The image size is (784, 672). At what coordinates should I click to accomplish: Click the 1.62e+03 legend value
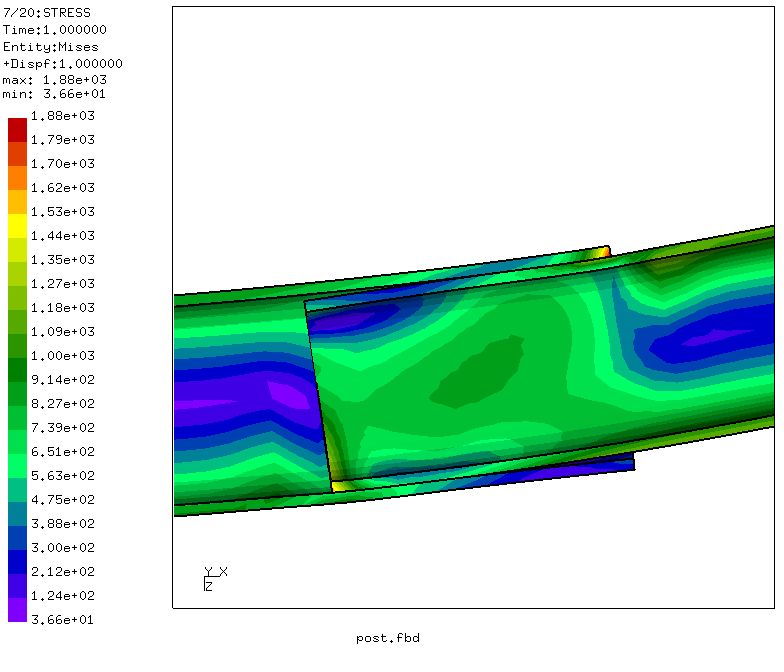click(62, 188)
